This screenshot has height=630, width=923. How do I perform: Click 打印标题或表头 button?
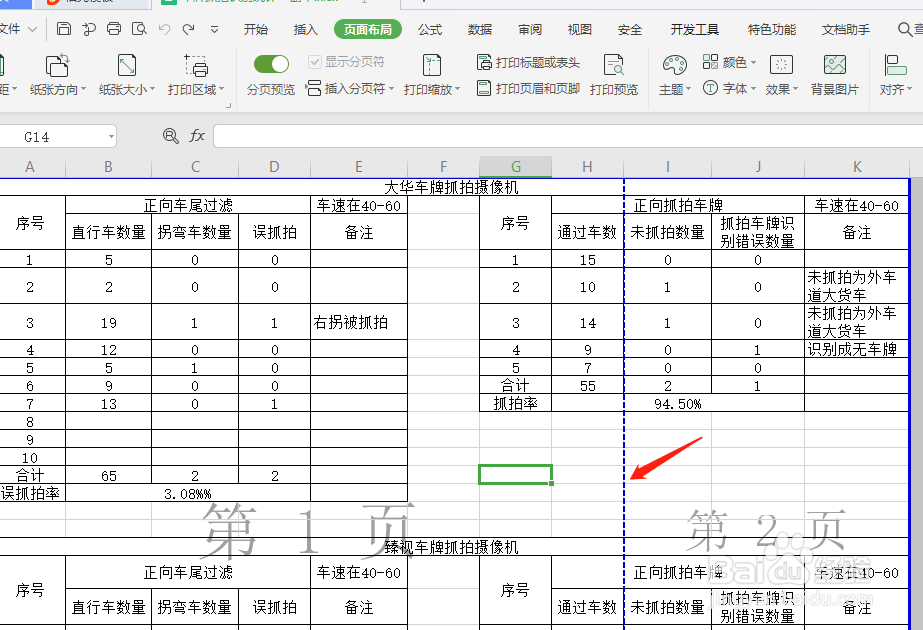[529, 62]
